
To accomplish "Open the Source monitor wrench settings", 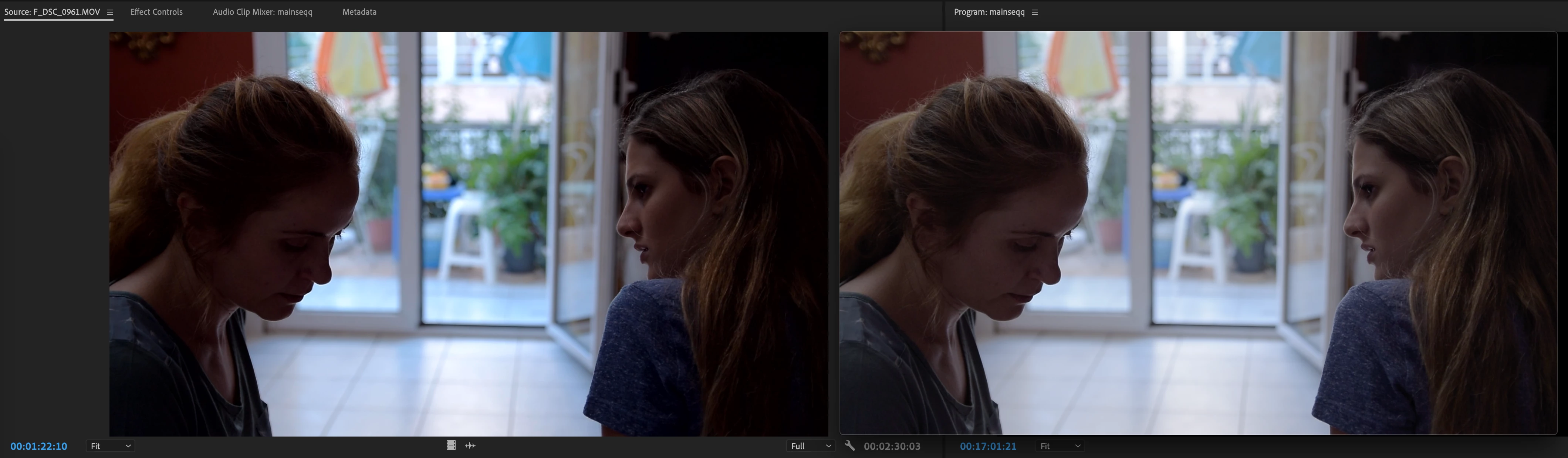I will click(x=850, y=446).
